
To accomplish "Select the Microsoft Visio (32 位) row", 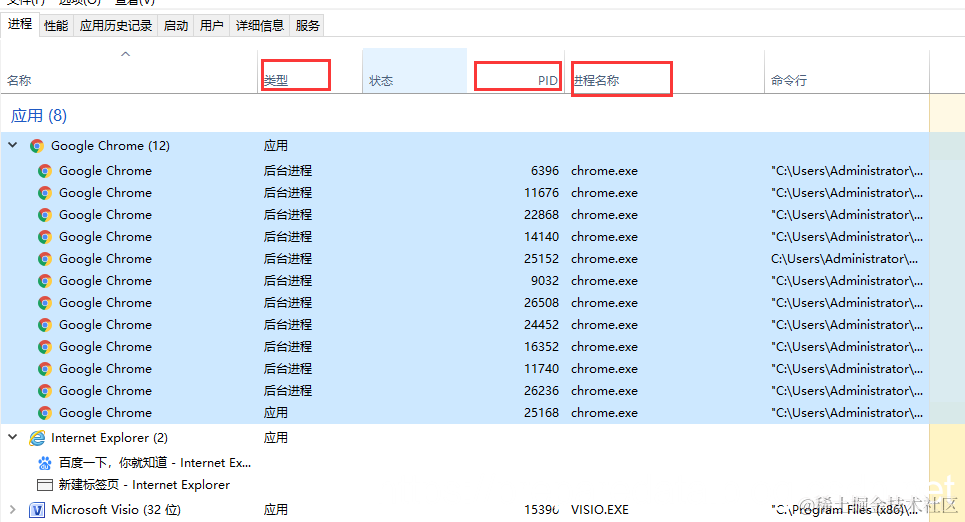I will point(465,510).
